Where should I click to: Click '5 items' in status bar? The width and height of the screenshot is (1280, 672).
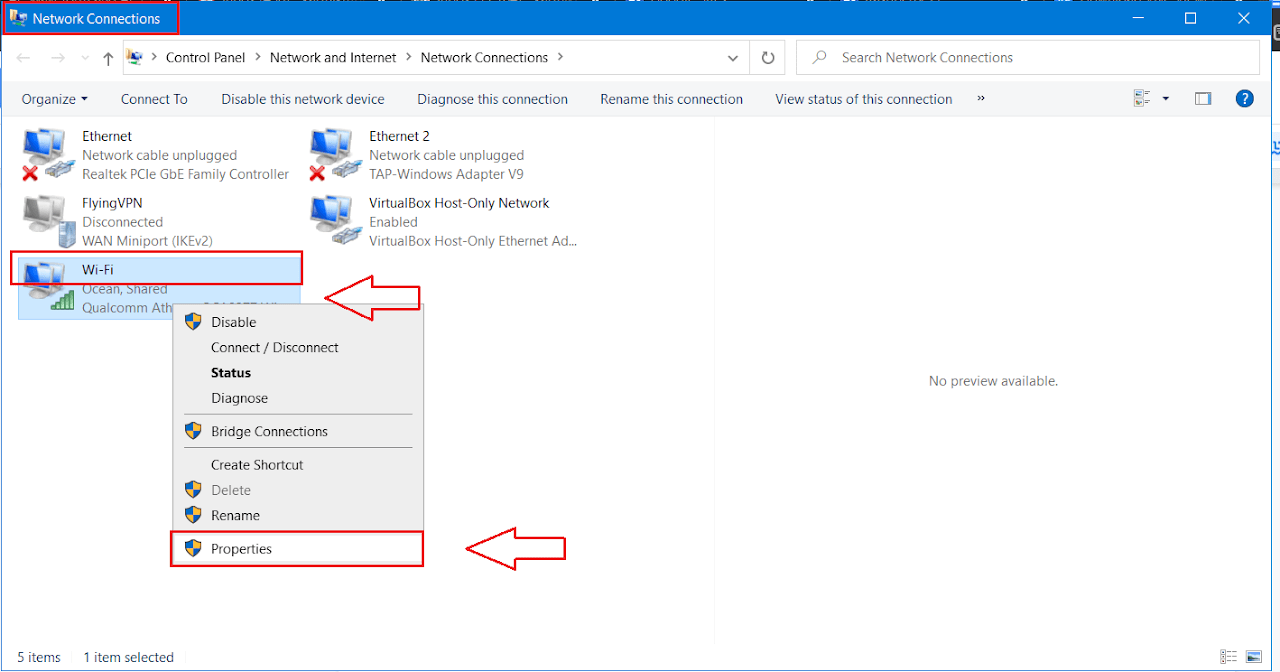pos(39,657)
